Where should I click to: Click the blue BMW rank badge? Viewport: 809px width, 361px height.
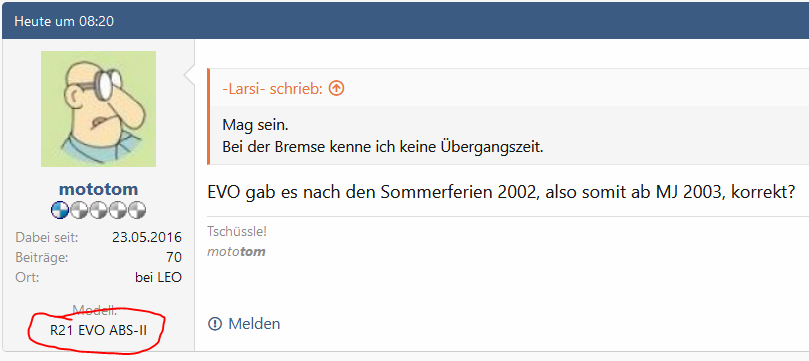point(60,210)
